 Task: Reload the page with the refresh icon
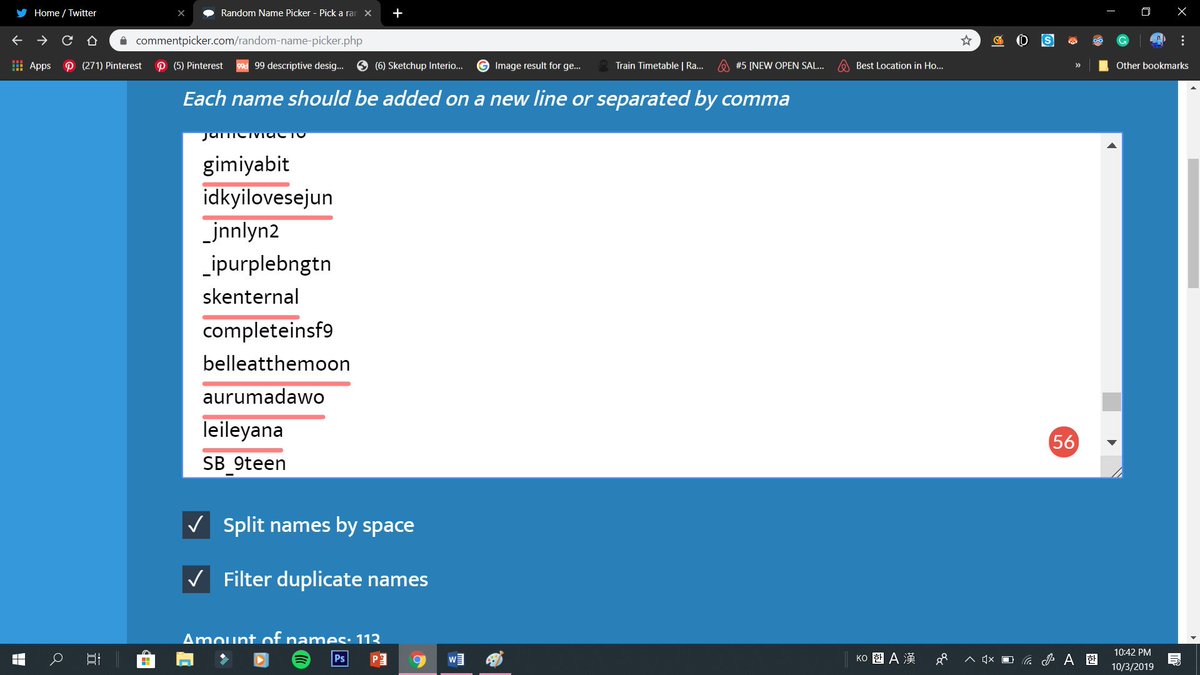click(66, 41)
